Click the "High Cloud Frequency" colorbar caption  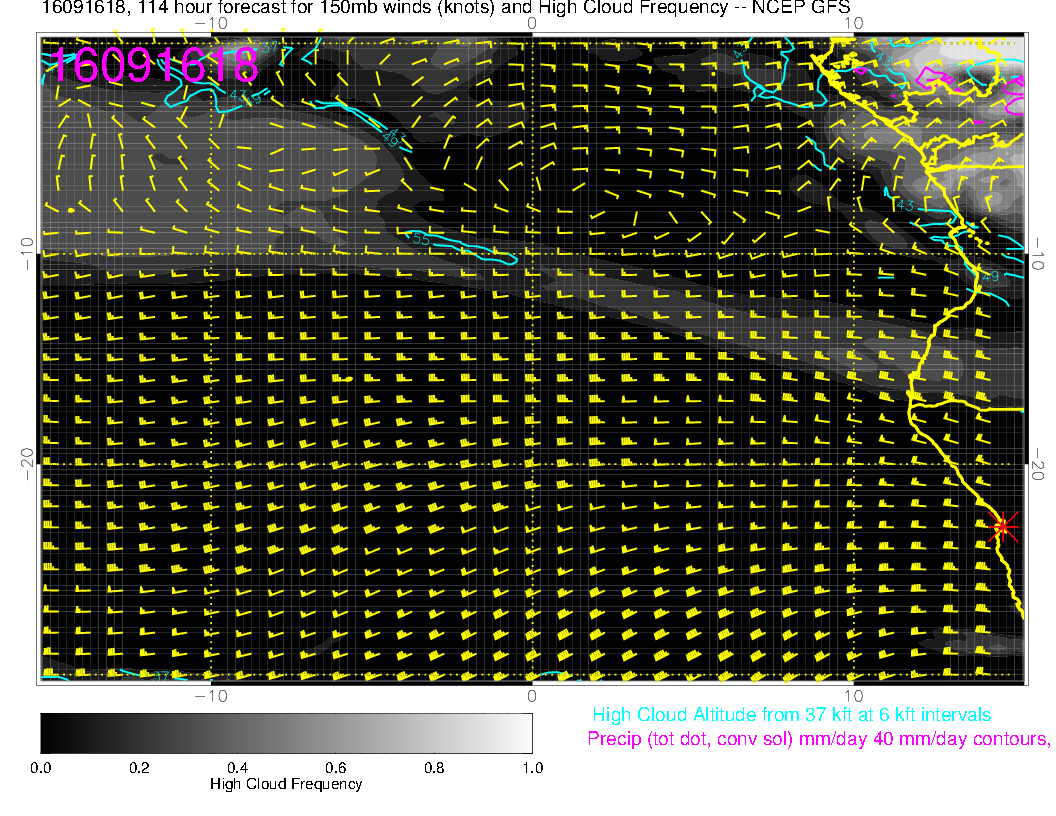[x=286, y=784]
